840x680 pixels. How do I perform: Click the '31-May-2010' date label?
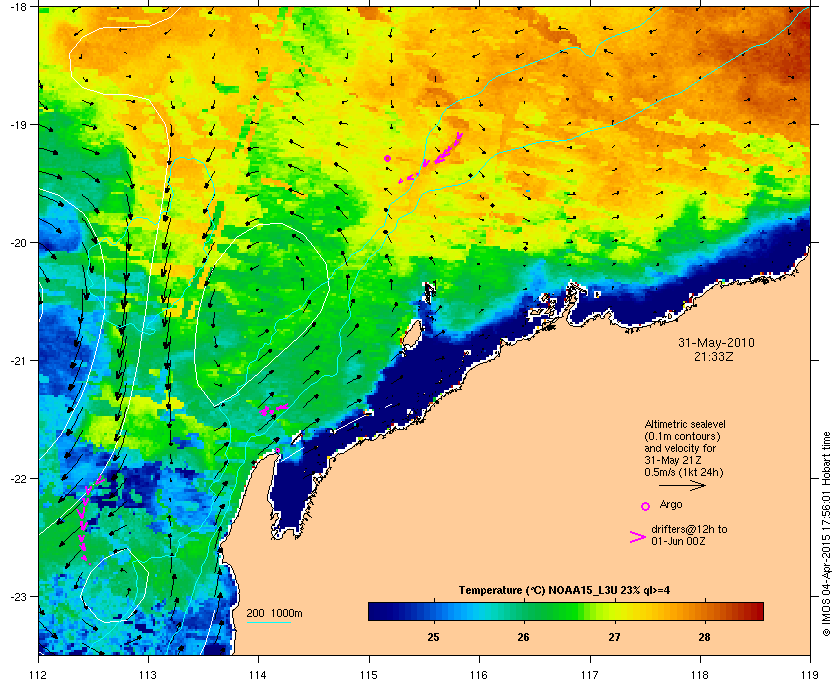[716, 343]
